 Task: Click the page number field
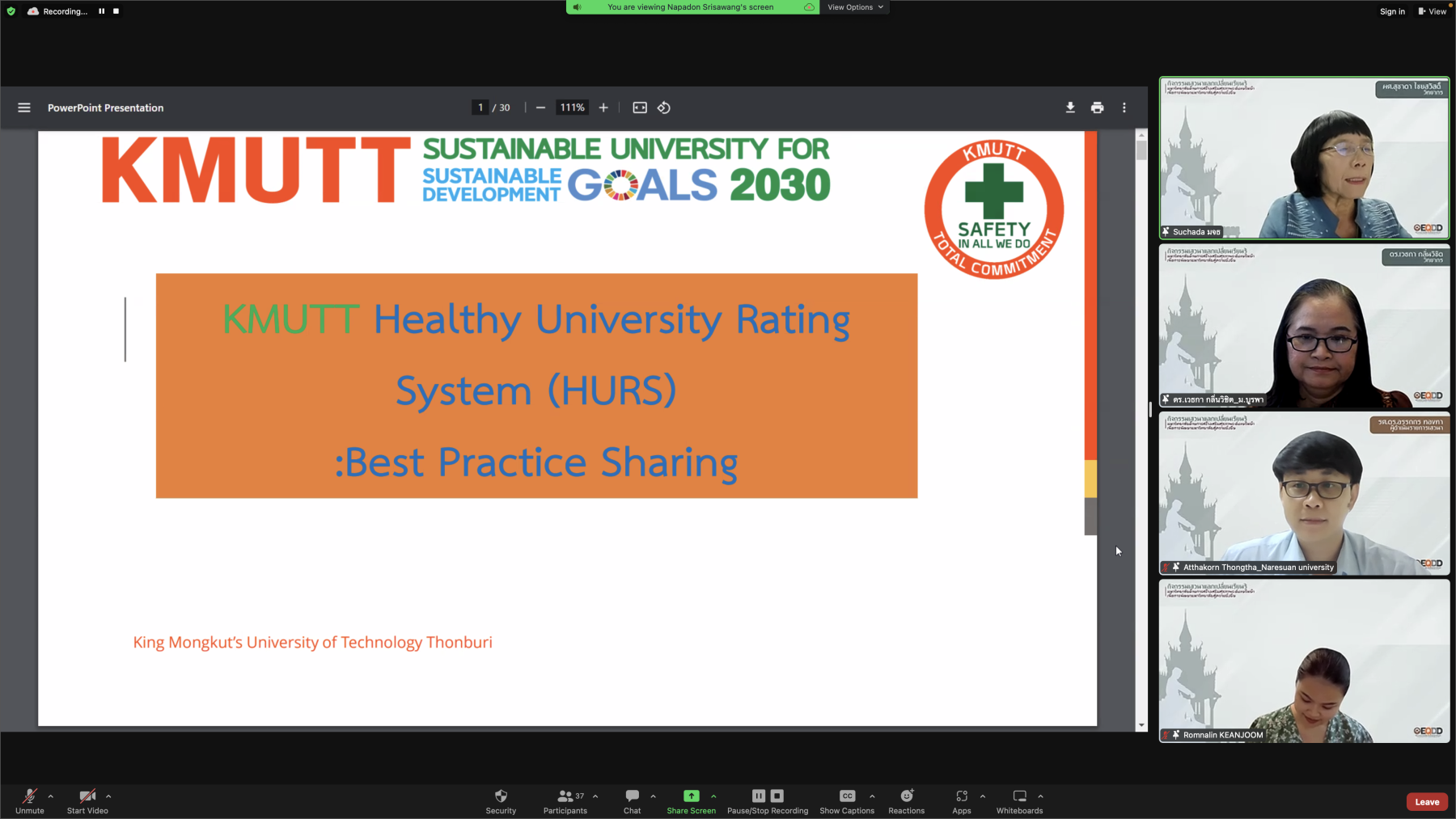pyautogui.click(x=480, y=108)
